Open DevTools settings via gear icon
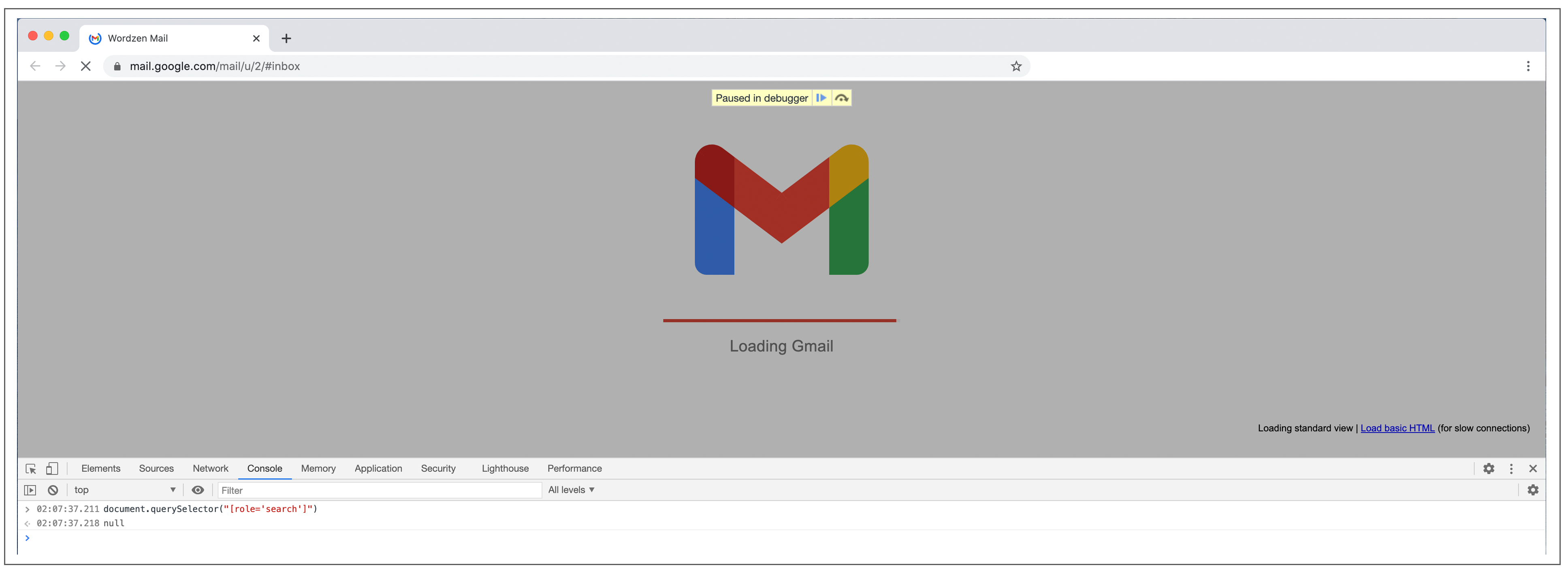The width and height of the screenshot is (1568, 574). point(1490,468)
